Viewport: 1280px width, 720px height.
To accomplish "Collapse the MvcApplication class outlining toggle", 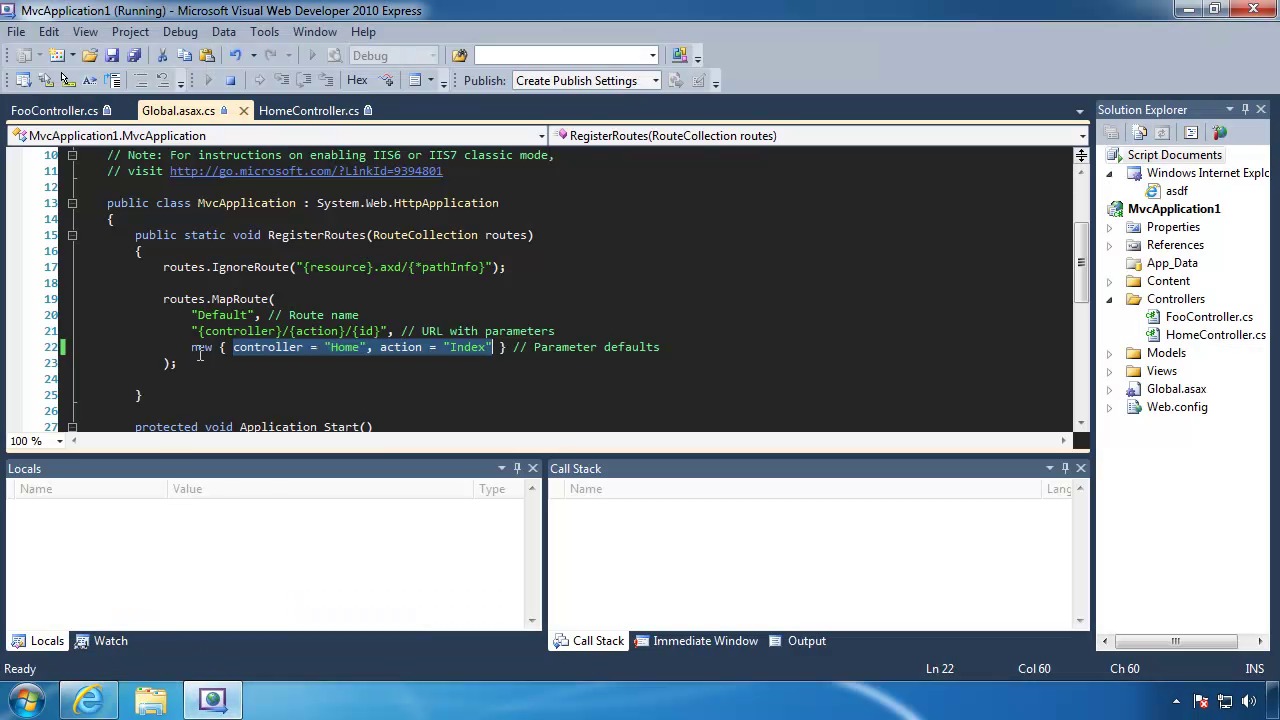I will [x=72, y=203].
